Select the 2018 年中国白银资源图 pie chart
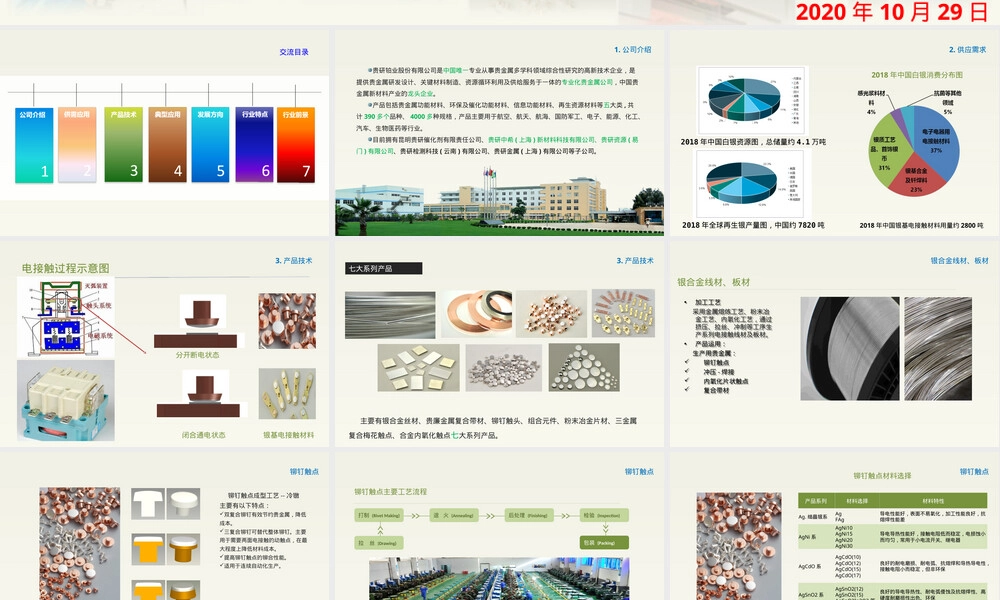This screenshot has width=1000, height=600. [753, 101]
